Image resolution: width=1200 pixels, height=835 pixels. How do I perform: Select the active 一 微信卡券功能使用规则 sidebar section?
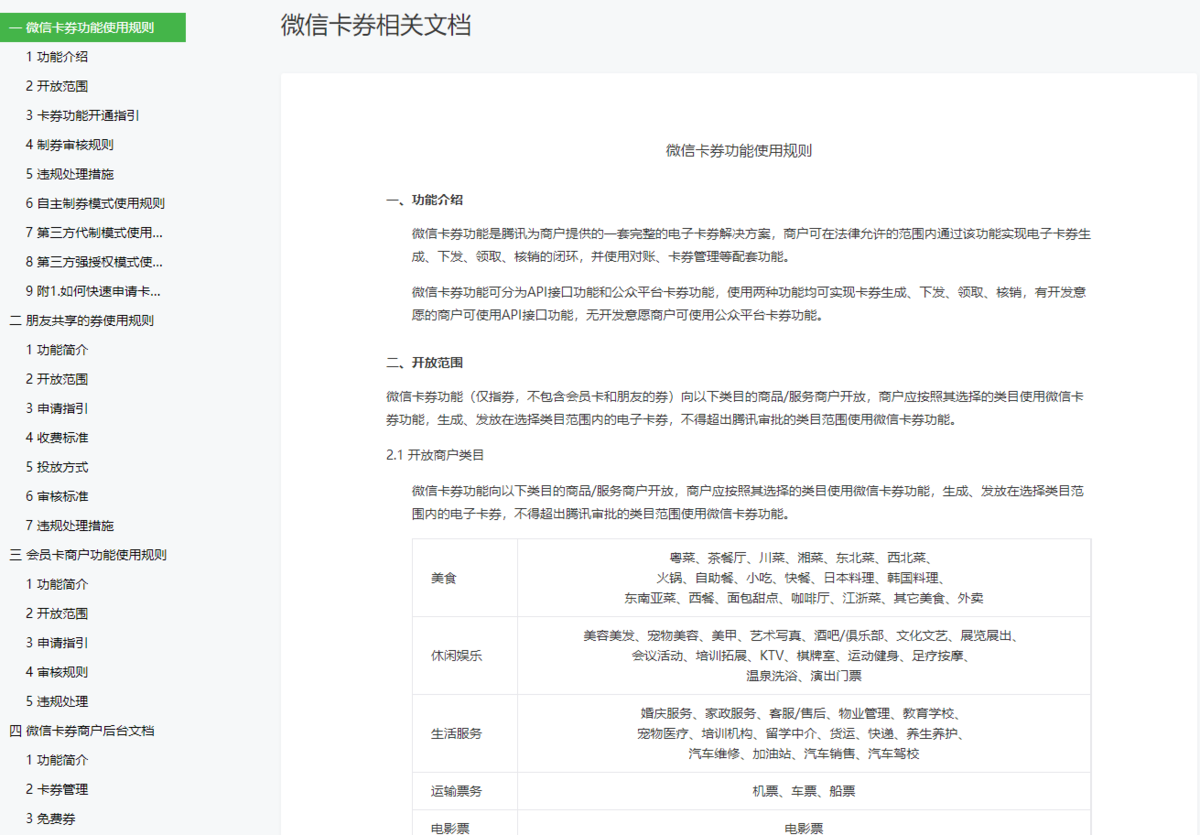(x=92, y=28)
